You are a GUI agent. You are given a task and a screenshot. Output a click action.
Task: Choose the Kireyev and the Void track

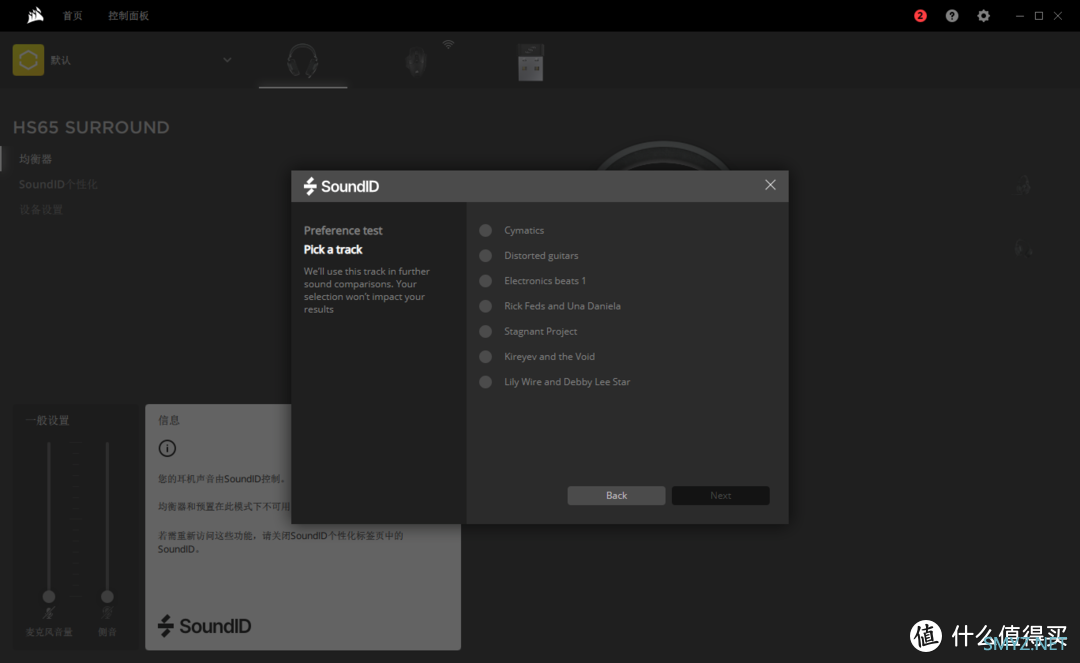click(486, 357)
